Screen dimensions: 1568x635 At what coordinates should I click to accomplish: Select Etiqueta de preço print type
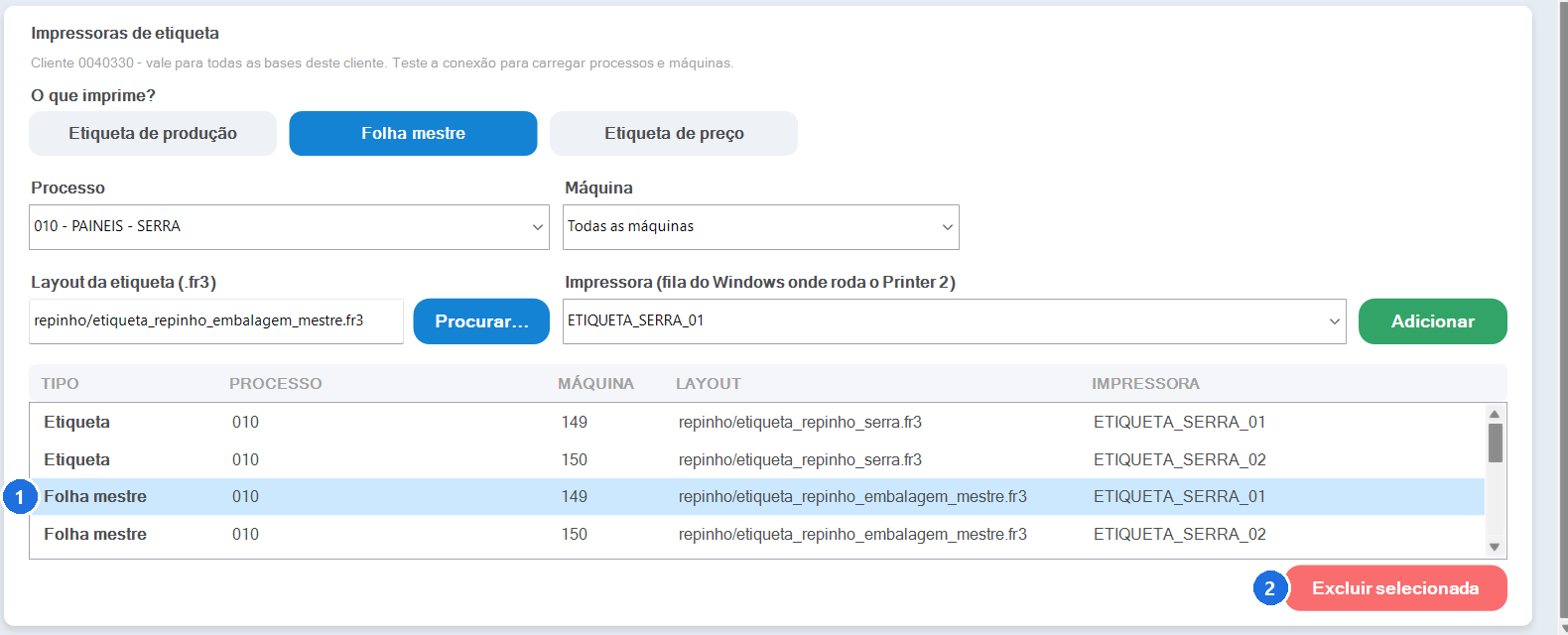point(674,133)
